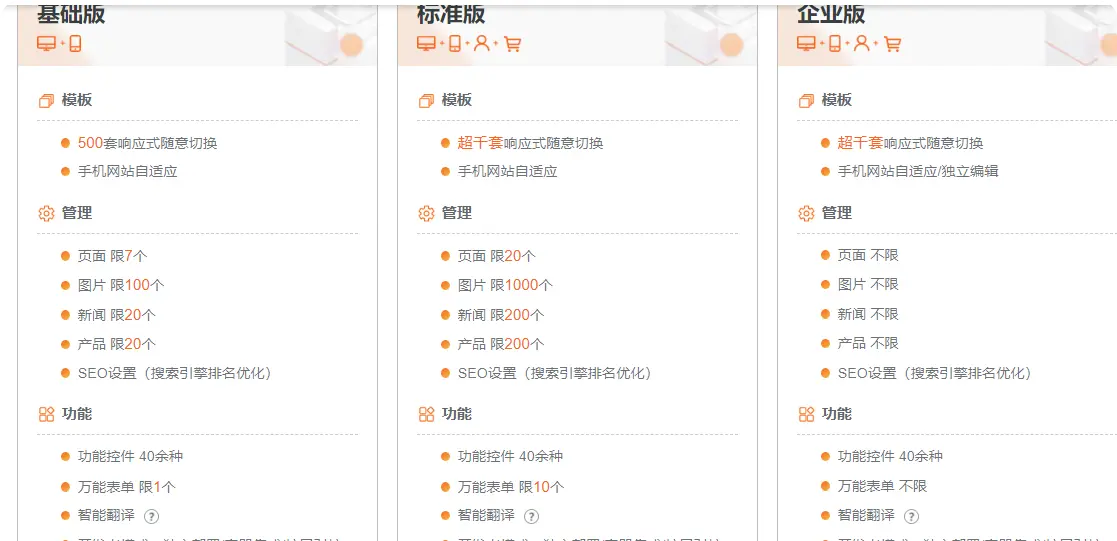Click 新闻 限200个 row
Image resolution: width=1117 pixels, height=541 pixels.
coord(501,314)
